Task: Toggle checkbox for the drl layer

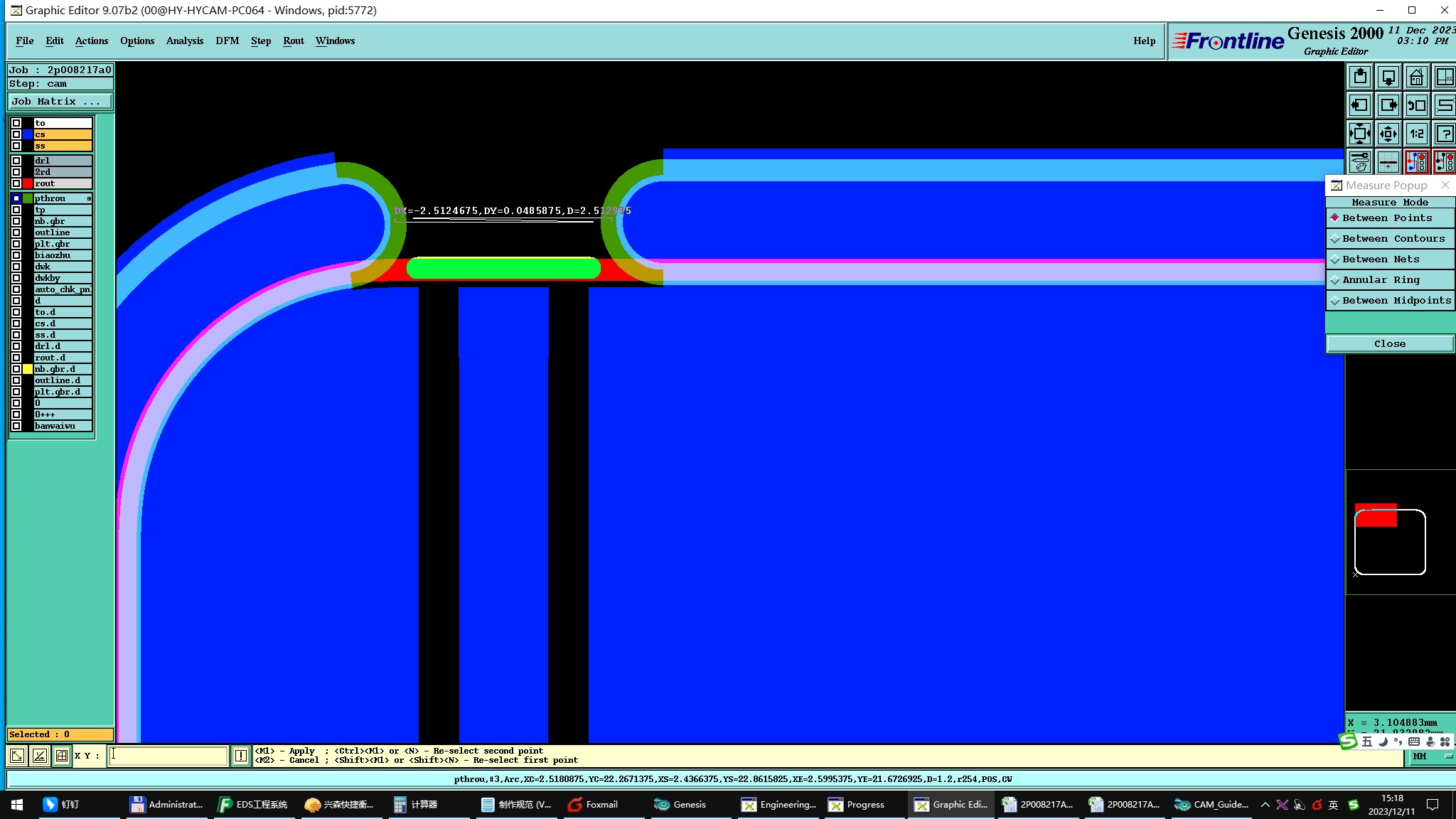Action: [x=16, y=161]
